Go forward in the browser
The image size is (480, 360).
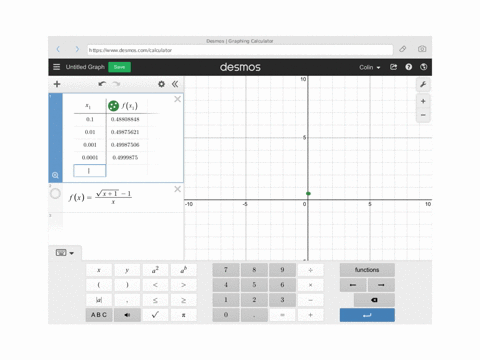(77, 49)
